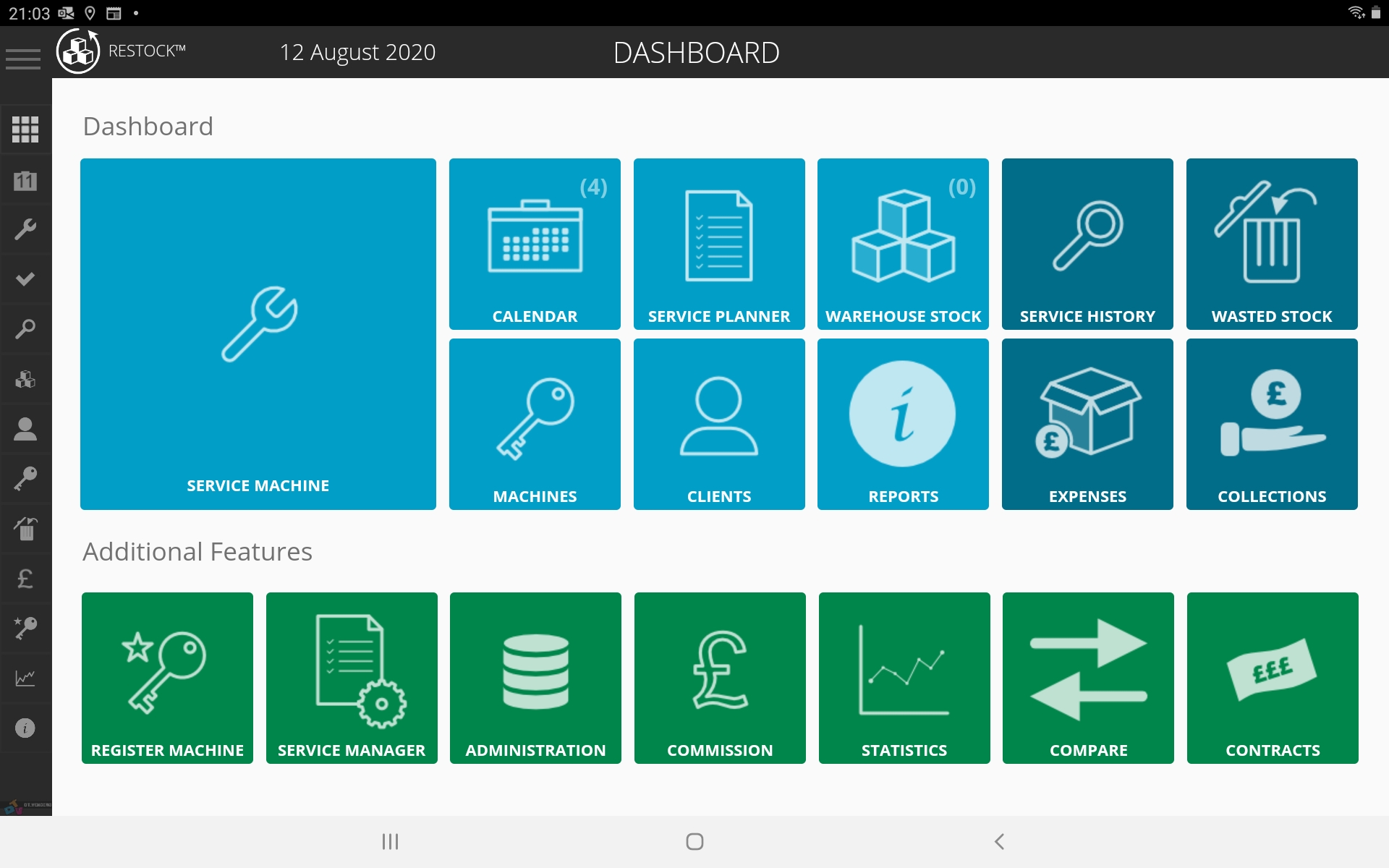This screenshot has width=1389, height=868.
Task: Open the Machines key tile
Action: tap(535, 424)
